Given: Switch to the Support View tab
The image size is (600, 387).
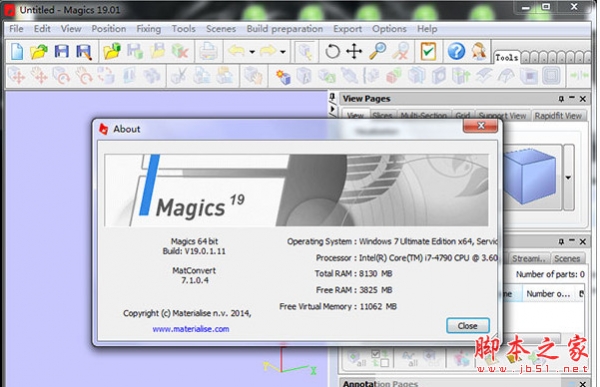Looking at the screenshot, I should click(502, 116).
